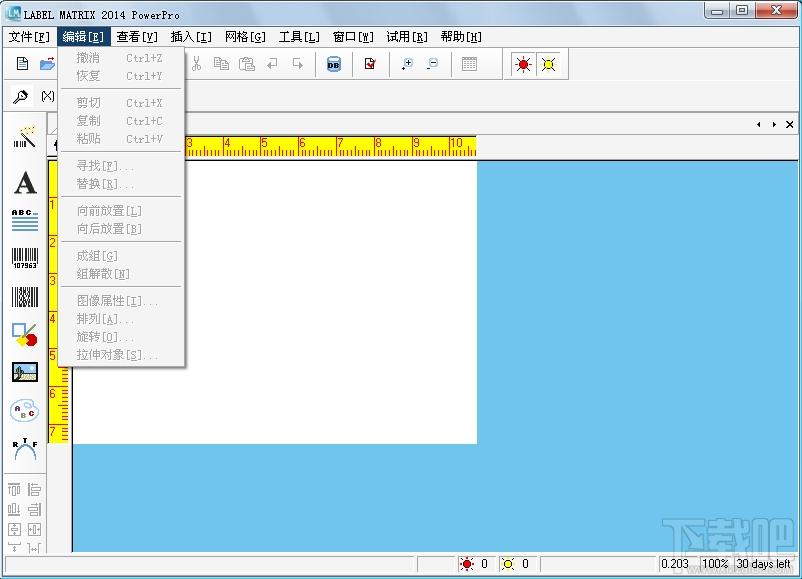Close the document tab with X
The height and width of the screenshot is (579, 802).
[x=790, y=124]
